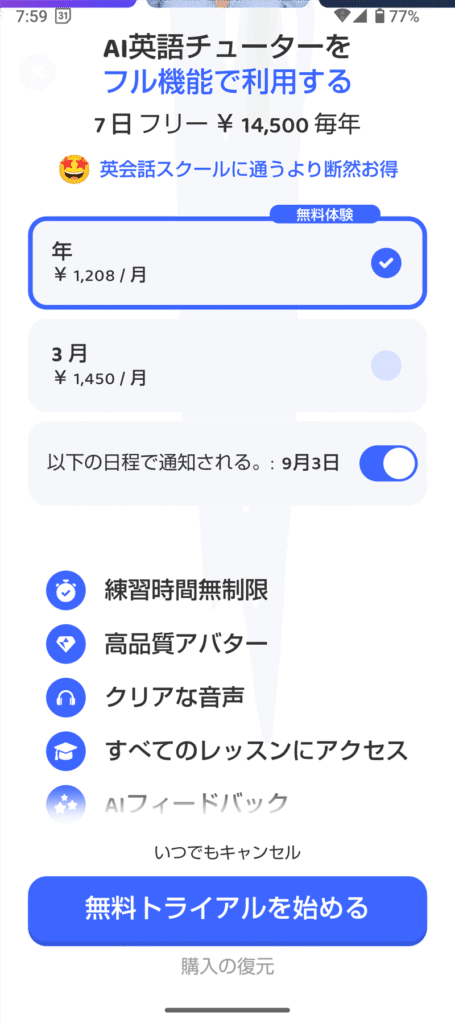
Task: Choose the 年 ¥1,208/月 plan card
Action: point(227,263)
